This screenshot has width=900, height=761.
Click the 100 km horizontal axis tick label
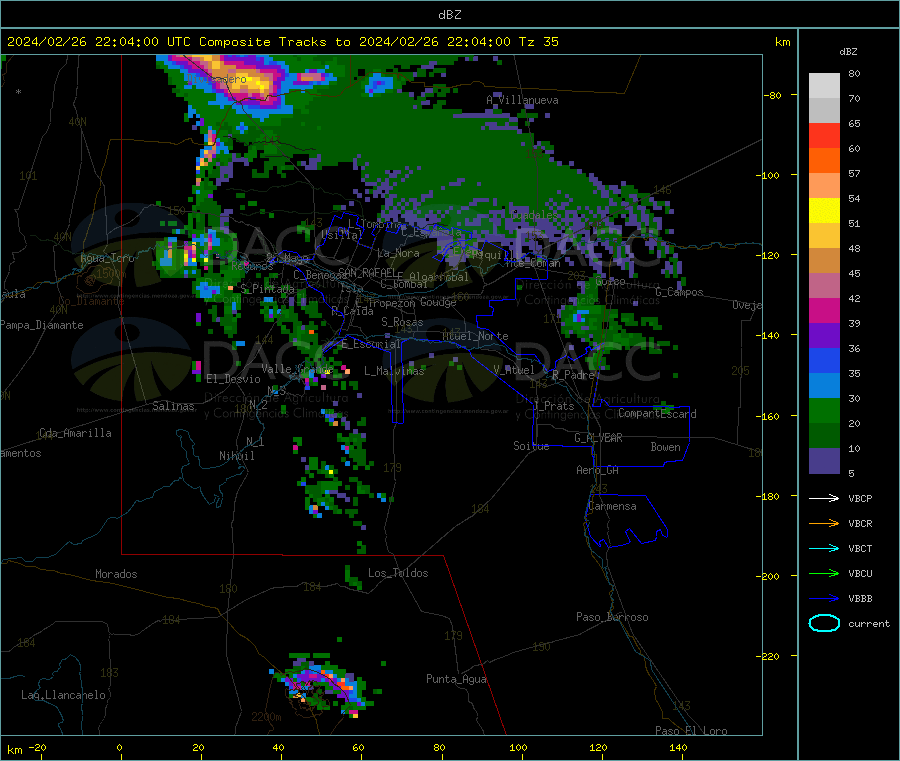tap(518, 748)
